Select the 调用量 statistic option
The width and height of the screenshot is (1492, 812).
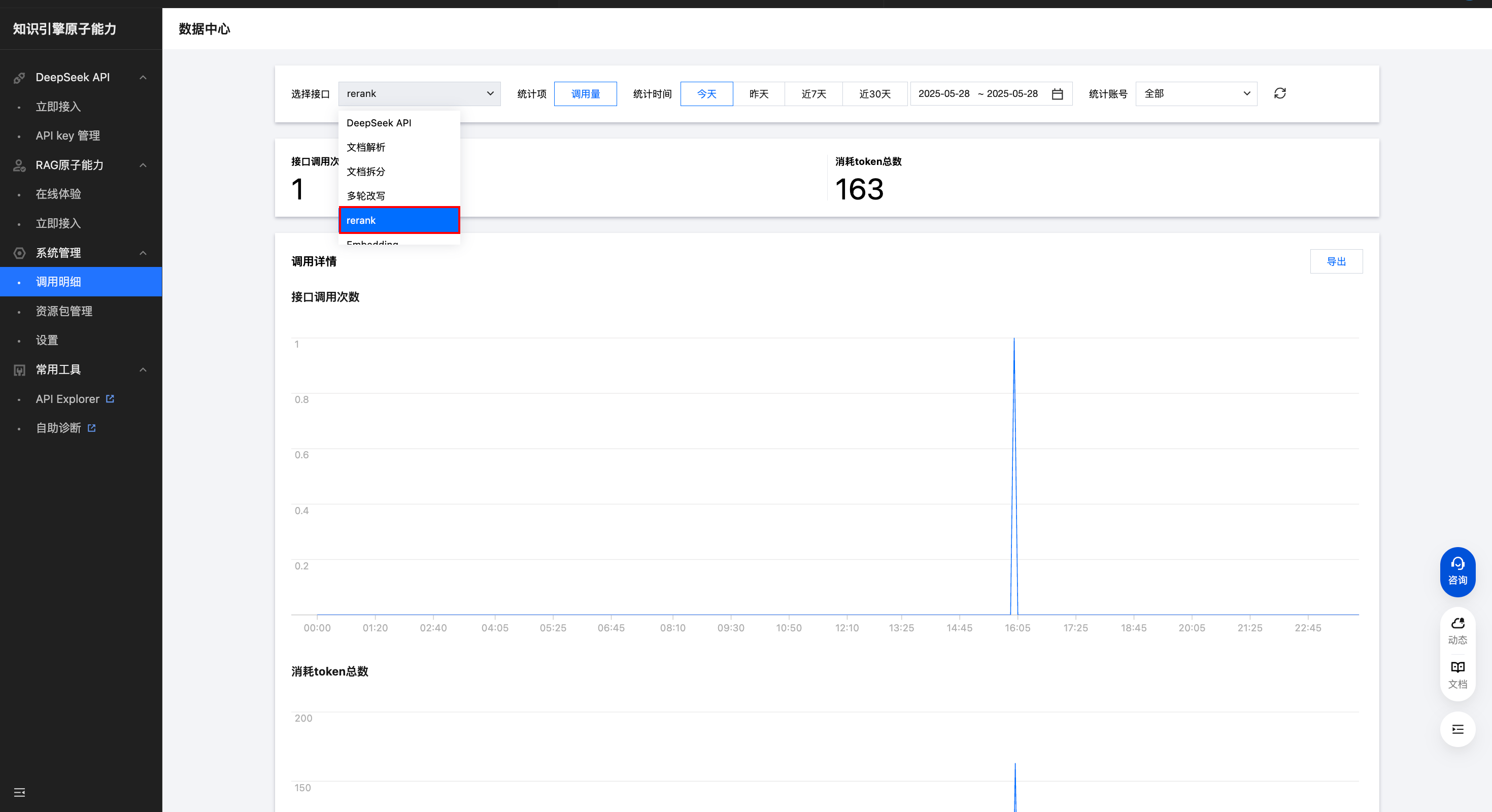click(585, 94)
